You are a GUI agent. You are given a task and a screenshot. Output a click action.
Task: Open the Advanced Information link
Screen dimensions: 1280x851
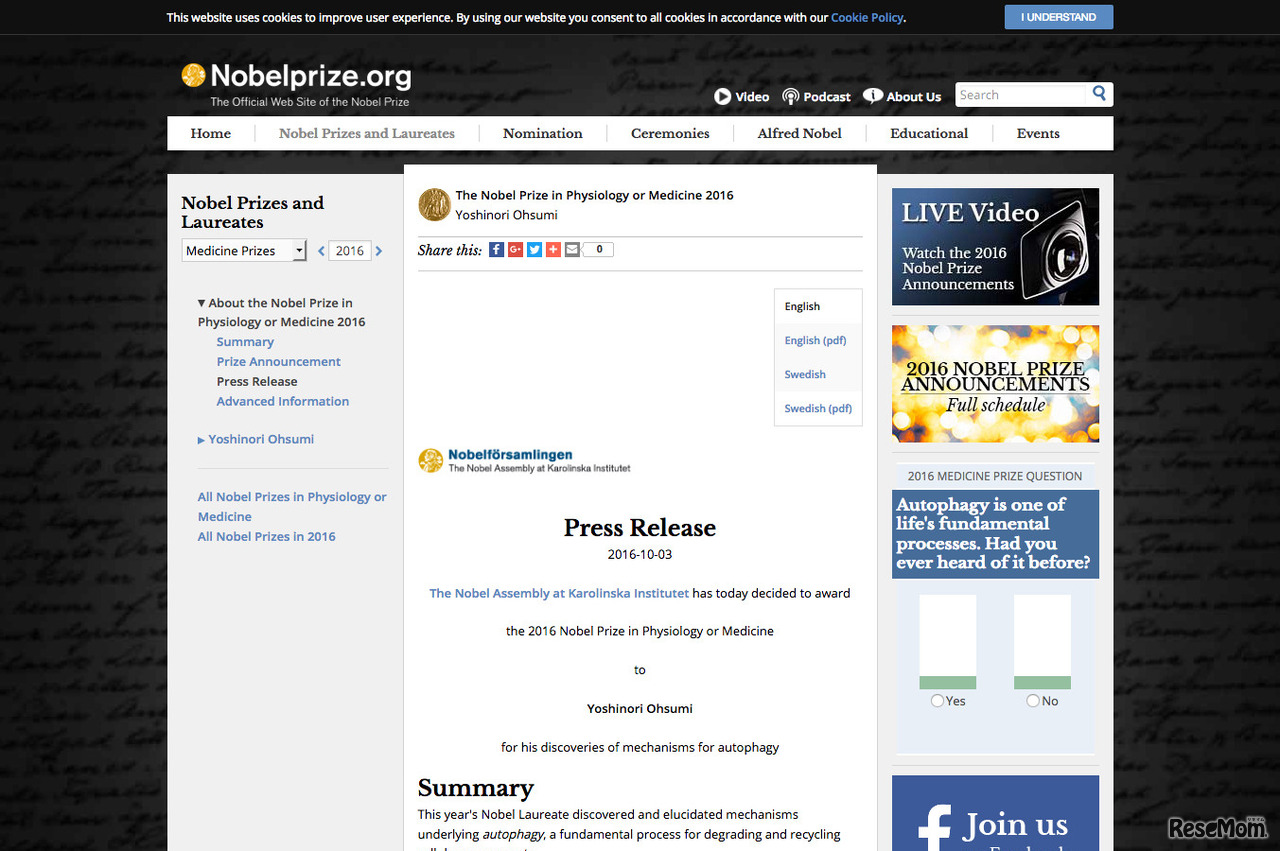283,401
